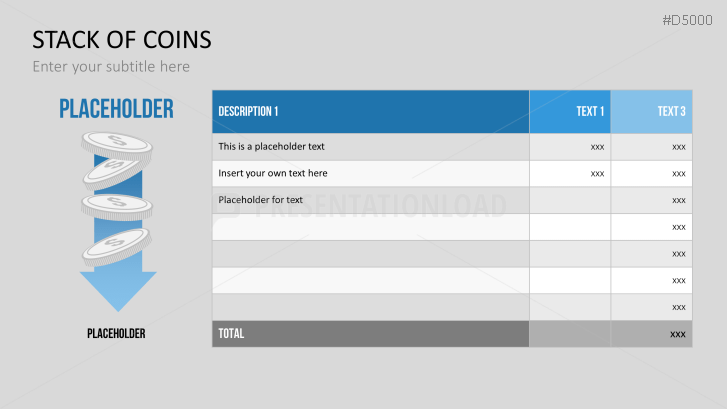
Task: Click the black PLACEHOLDER label below arrow
Action: pyautogui.click(x=116, y=333)
